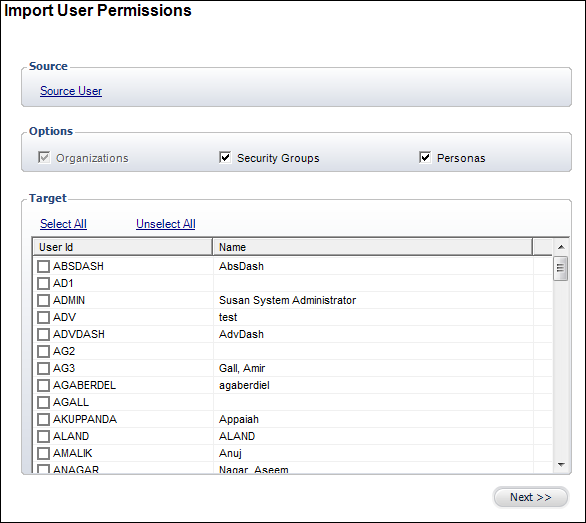Click the Unselect All link
Viewport: 586px width, 523px height.
pos(166,224)
